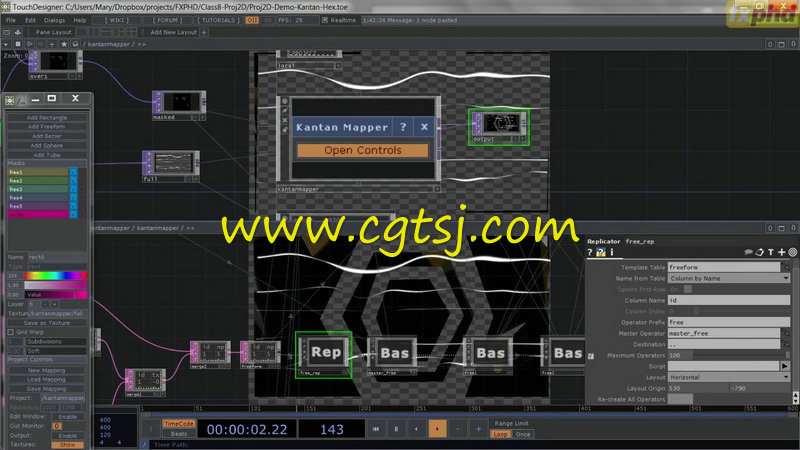Open the Help menu
Screen dimensions: 800x450
pos(80,20)
